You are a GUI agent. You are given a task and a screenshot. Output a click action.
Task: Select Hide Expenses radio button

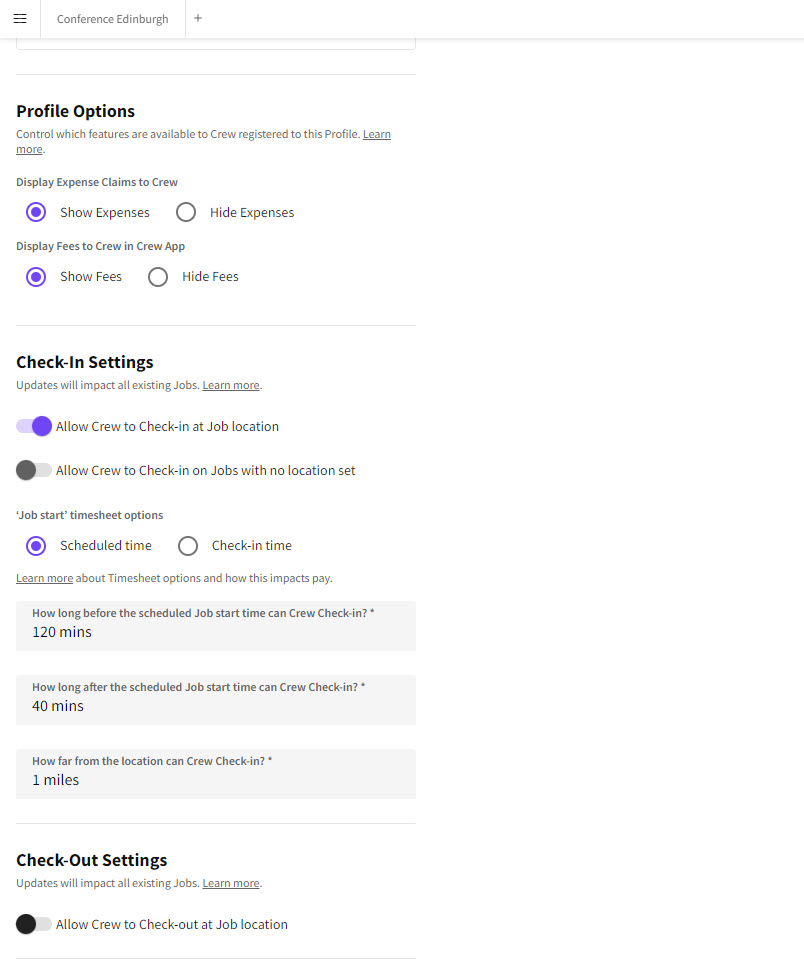[x=186, y=212]
